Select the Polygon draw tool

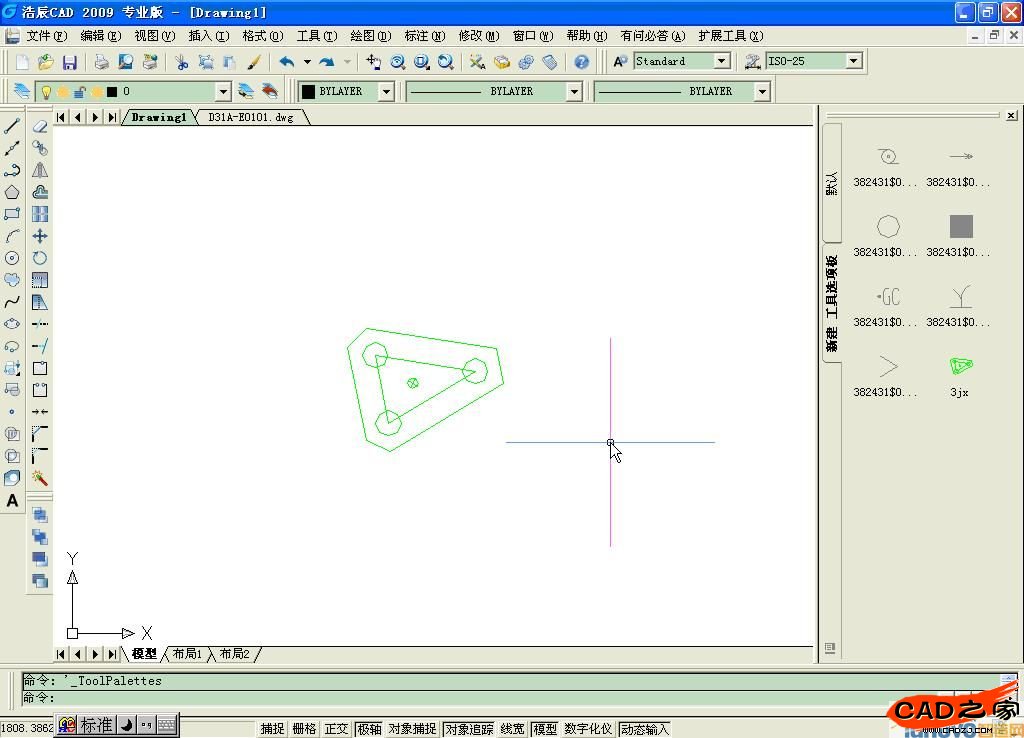pyautogui.click(x=12, y=192)
